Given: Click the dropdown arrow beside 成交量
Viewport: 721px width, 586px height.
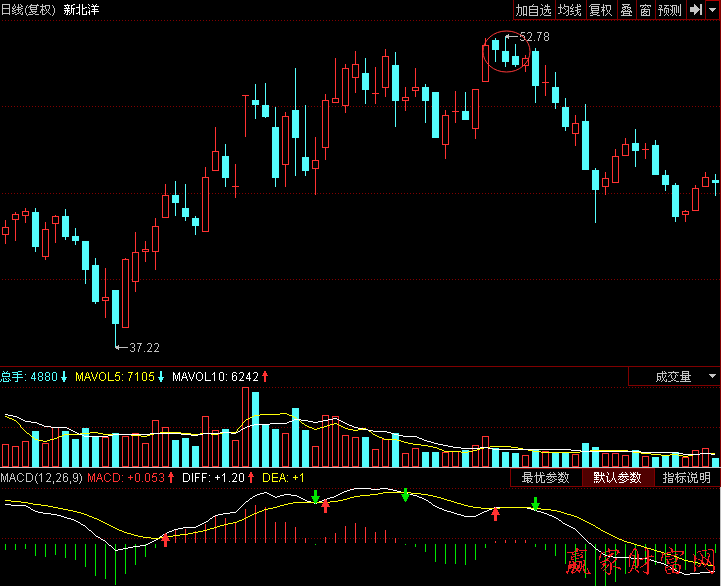Looking at the screenshot, I should pyautogui.click(x=711, y=377).
